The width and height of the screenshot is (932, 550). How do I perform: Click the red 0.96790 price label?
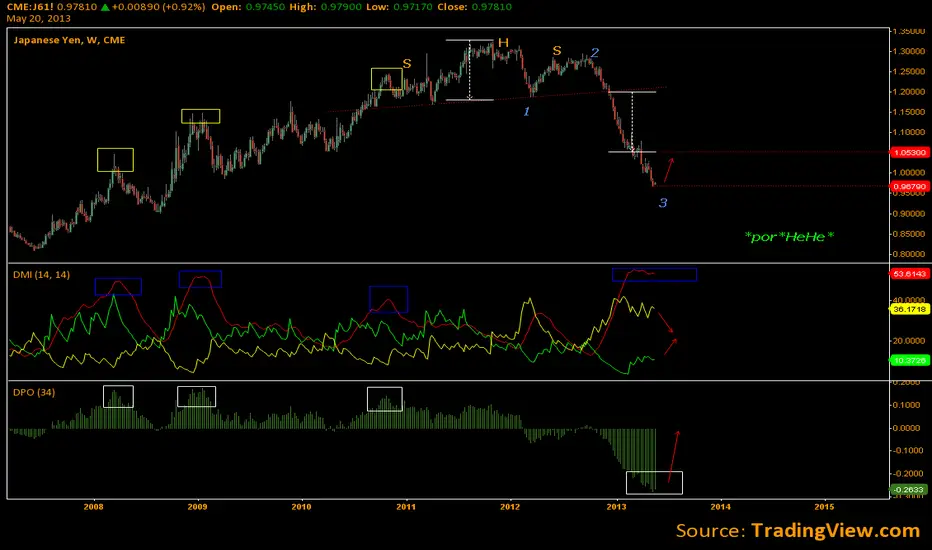click(x=908, y=186)
